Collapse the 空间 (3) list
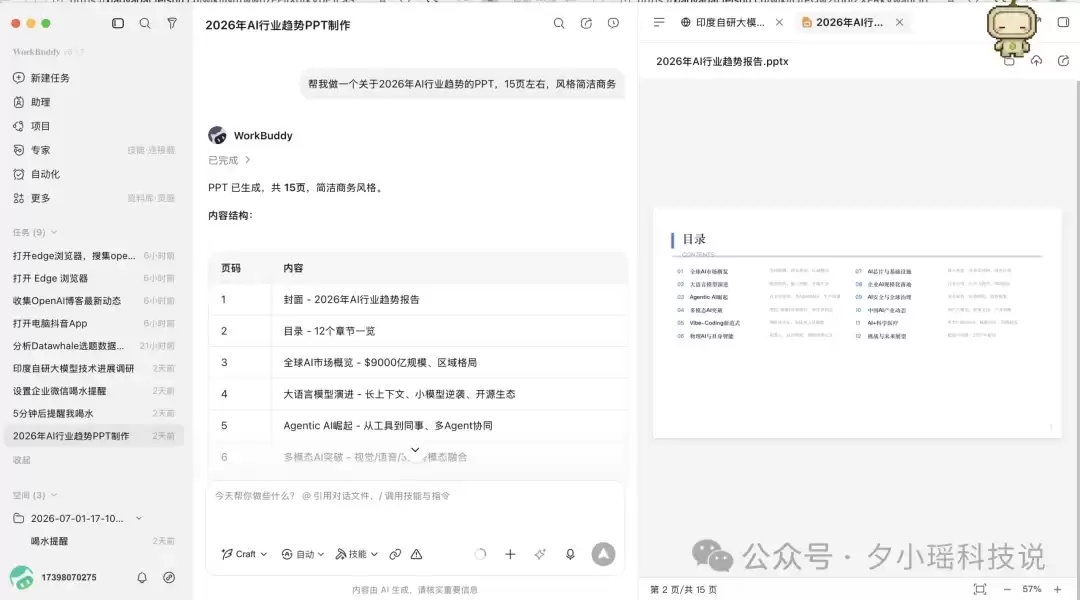Viewport: 1080px width, 600px height. pos(35,496)
